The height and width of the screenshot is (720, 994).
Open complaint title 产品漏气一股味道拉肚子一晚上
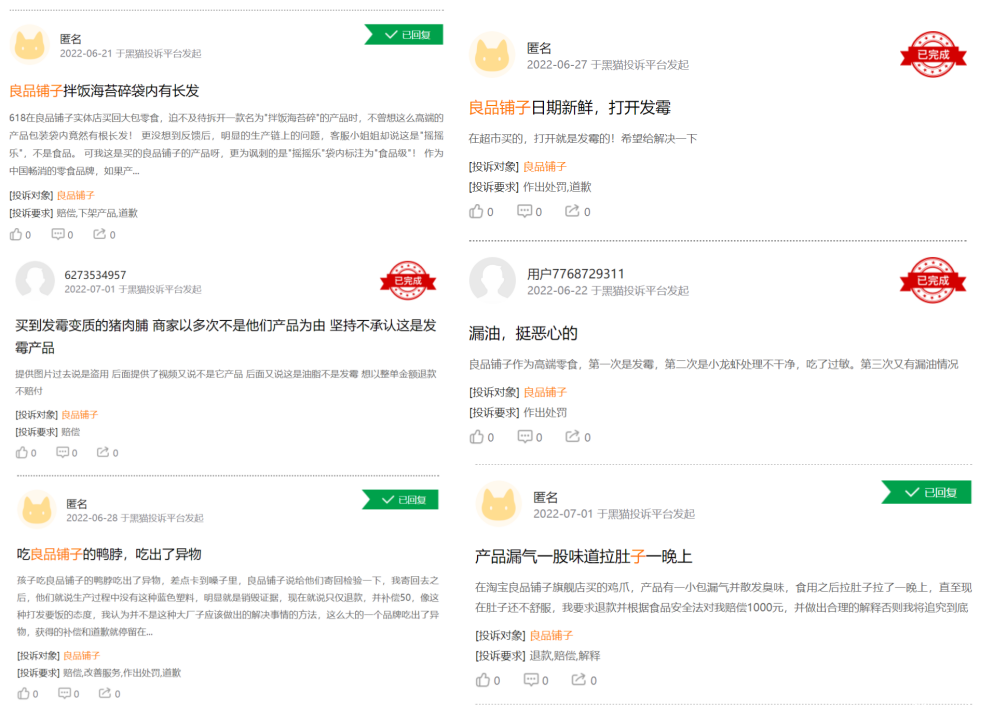583,556
